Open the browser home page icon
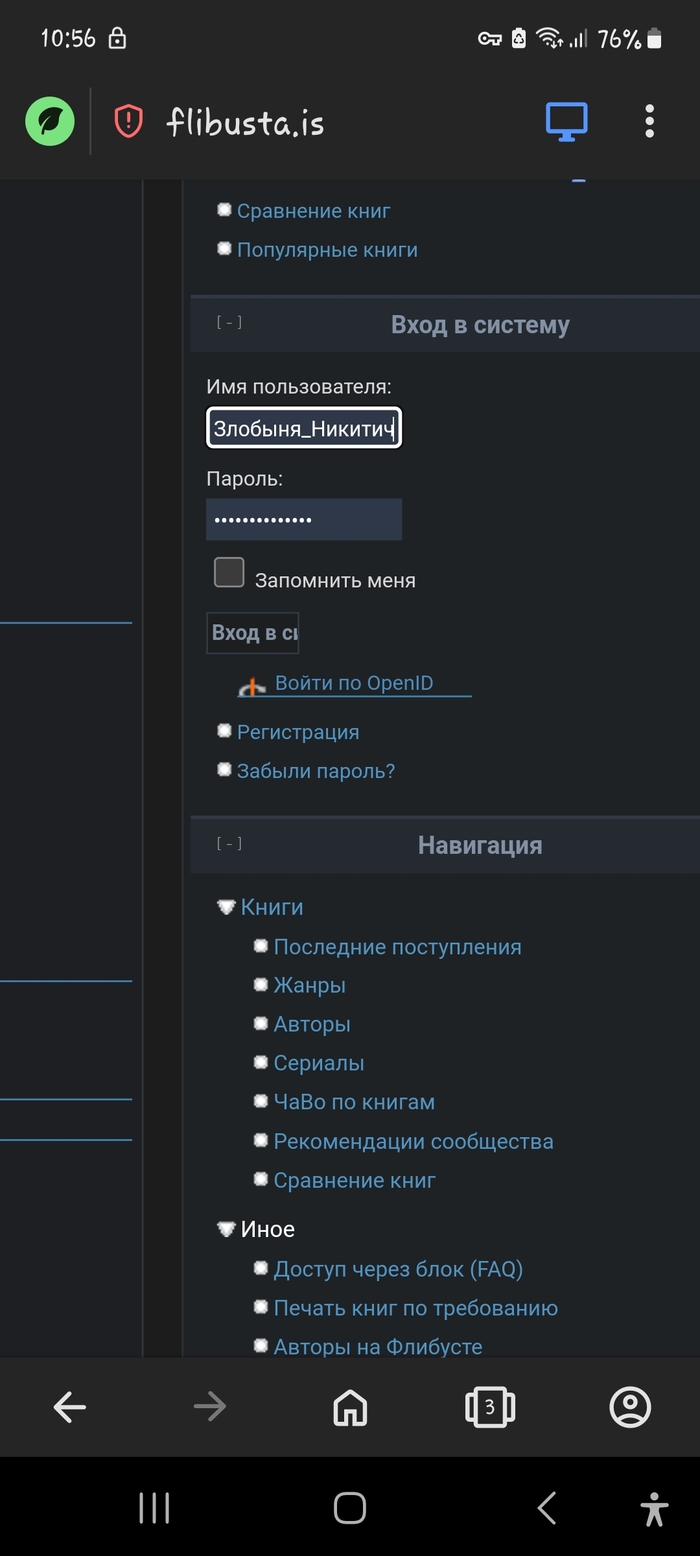This screenshot has width=700, height=1556. point(350,1407)
